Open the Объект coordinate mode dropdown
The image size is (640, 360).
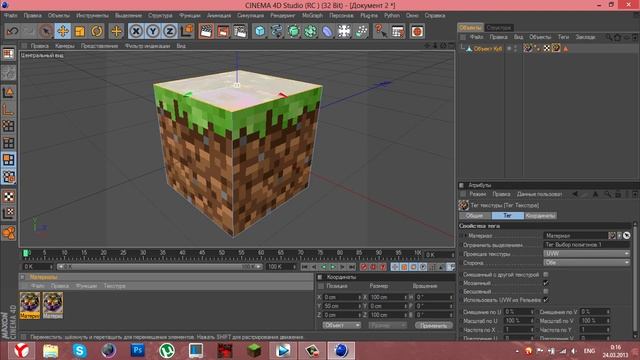click(x=341, y=325)
